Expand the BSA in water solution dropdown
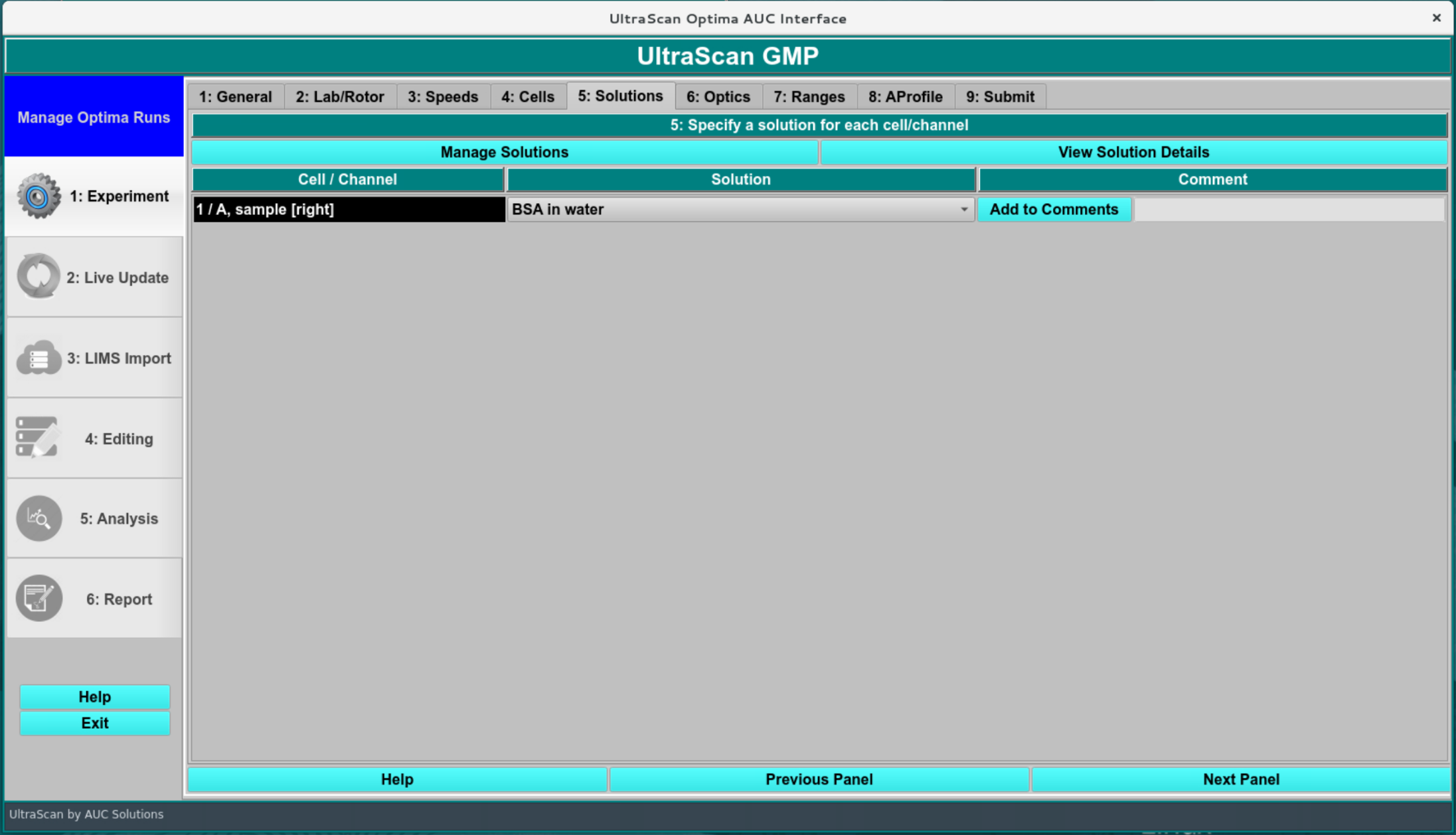Screen dimensions: 1456x835 coord(963,210)
